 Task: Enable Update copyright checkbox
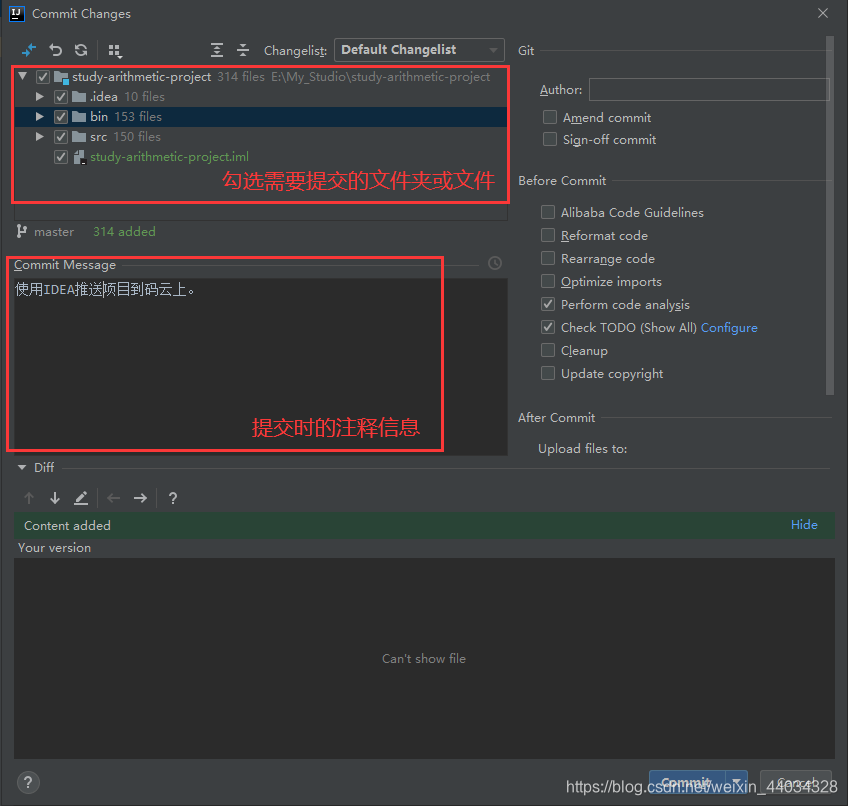coord(548,373)
